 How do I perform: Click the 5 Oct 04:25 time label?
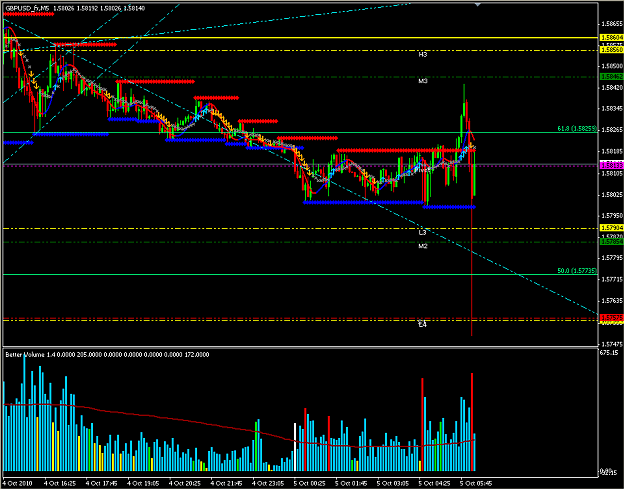coord(435,484)
